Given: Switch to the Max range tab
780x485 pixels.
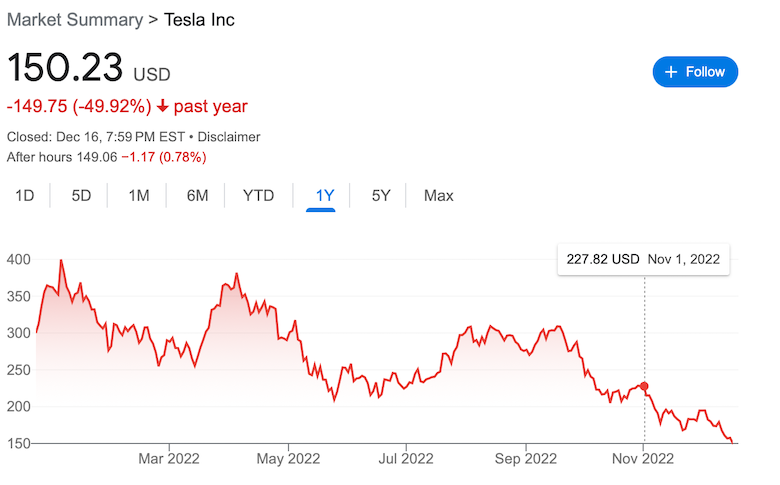Looking at the screenshot, I should tap(438, 196).
